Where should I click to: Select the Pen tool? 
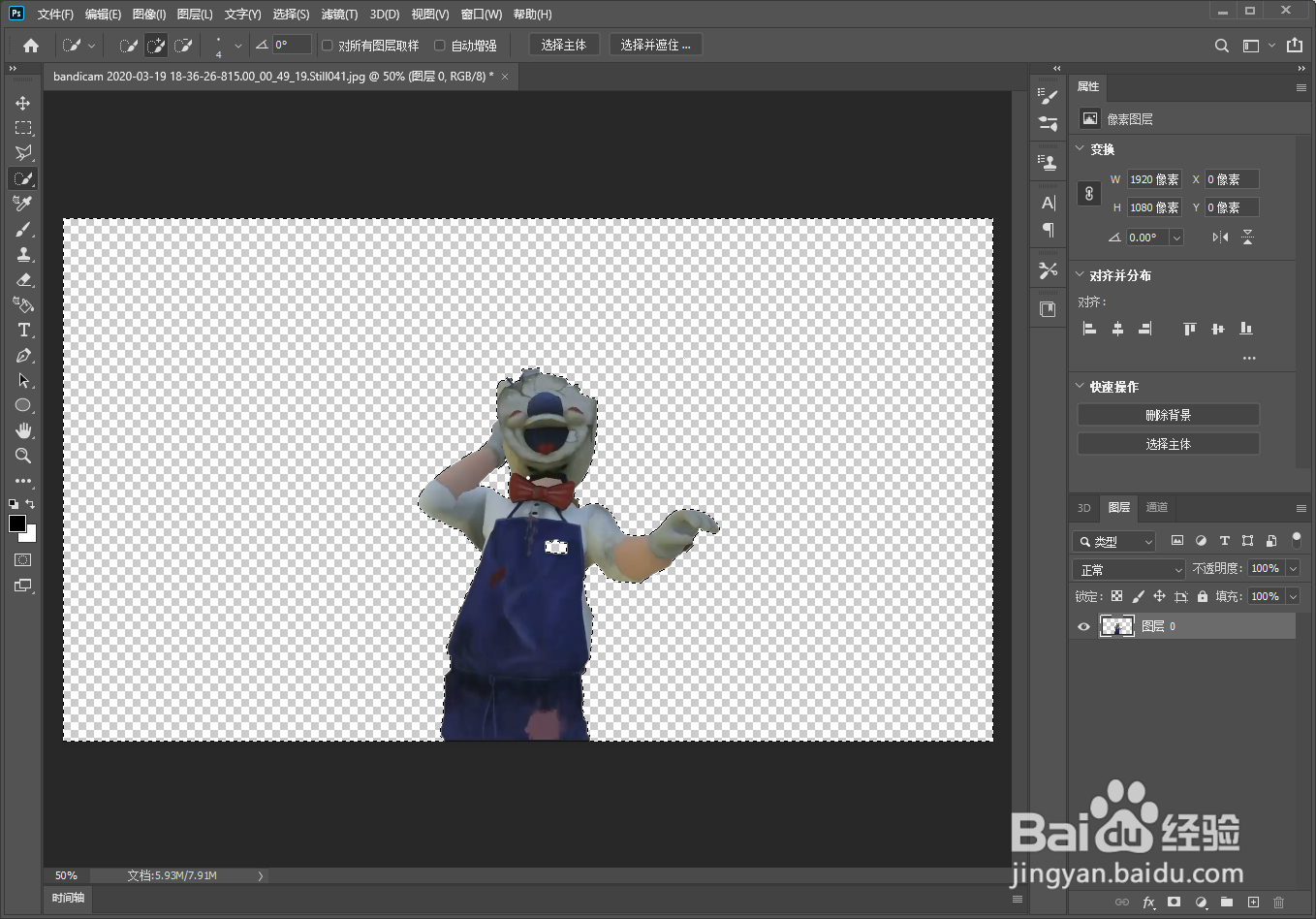pyautogui.click(x=23, y=355)
